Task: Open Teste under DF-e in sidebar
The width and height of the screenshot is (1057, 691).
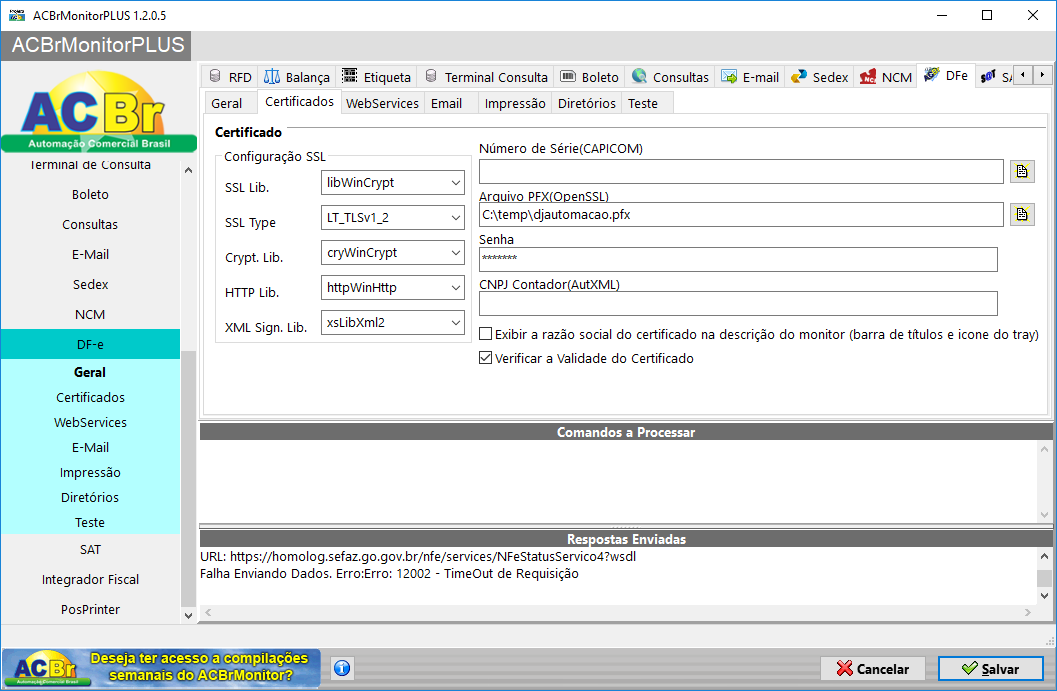Action: (x=90, y=522)
